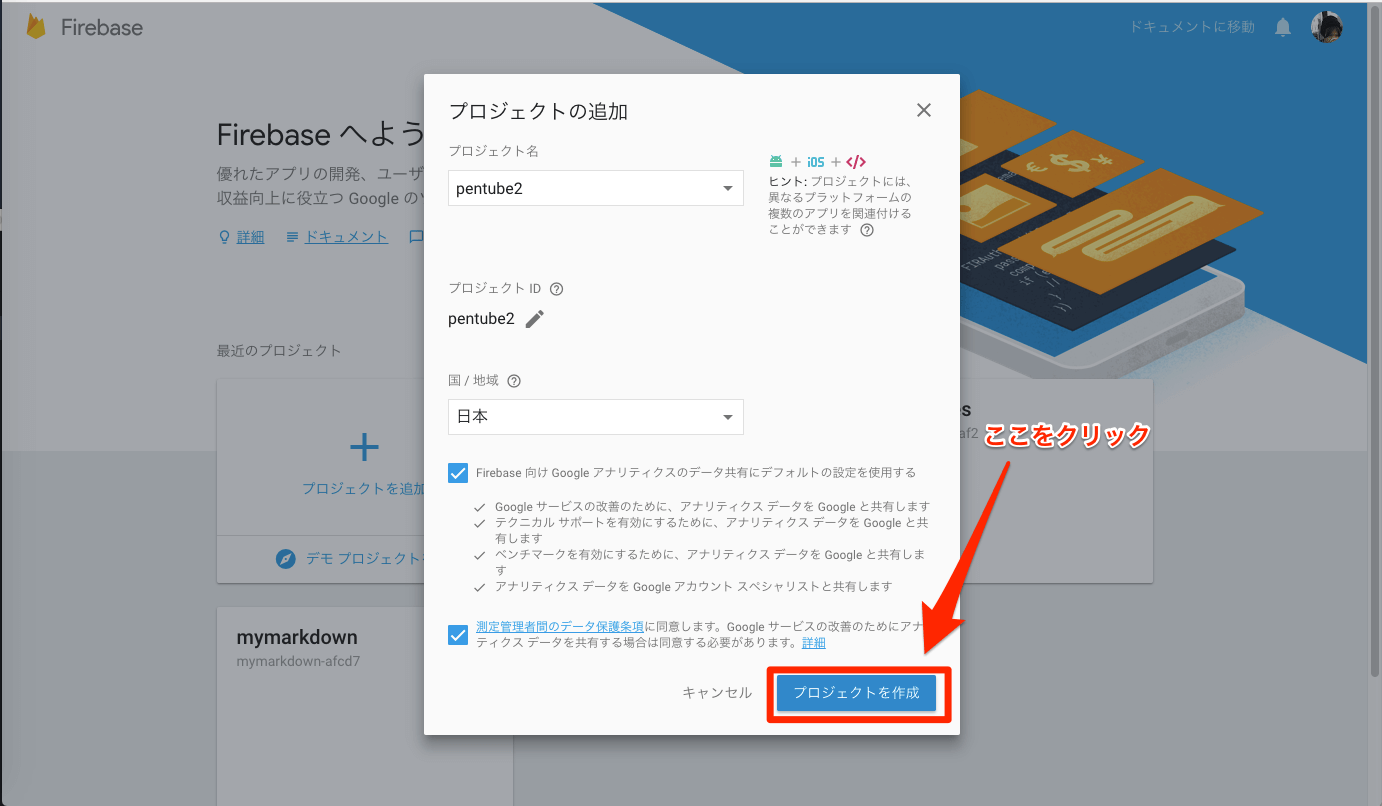The height and width of the screenshot is (806, 1382).
Task: Open the プロジェクト名 dropdown arrow
Action: tap(728, 189)
